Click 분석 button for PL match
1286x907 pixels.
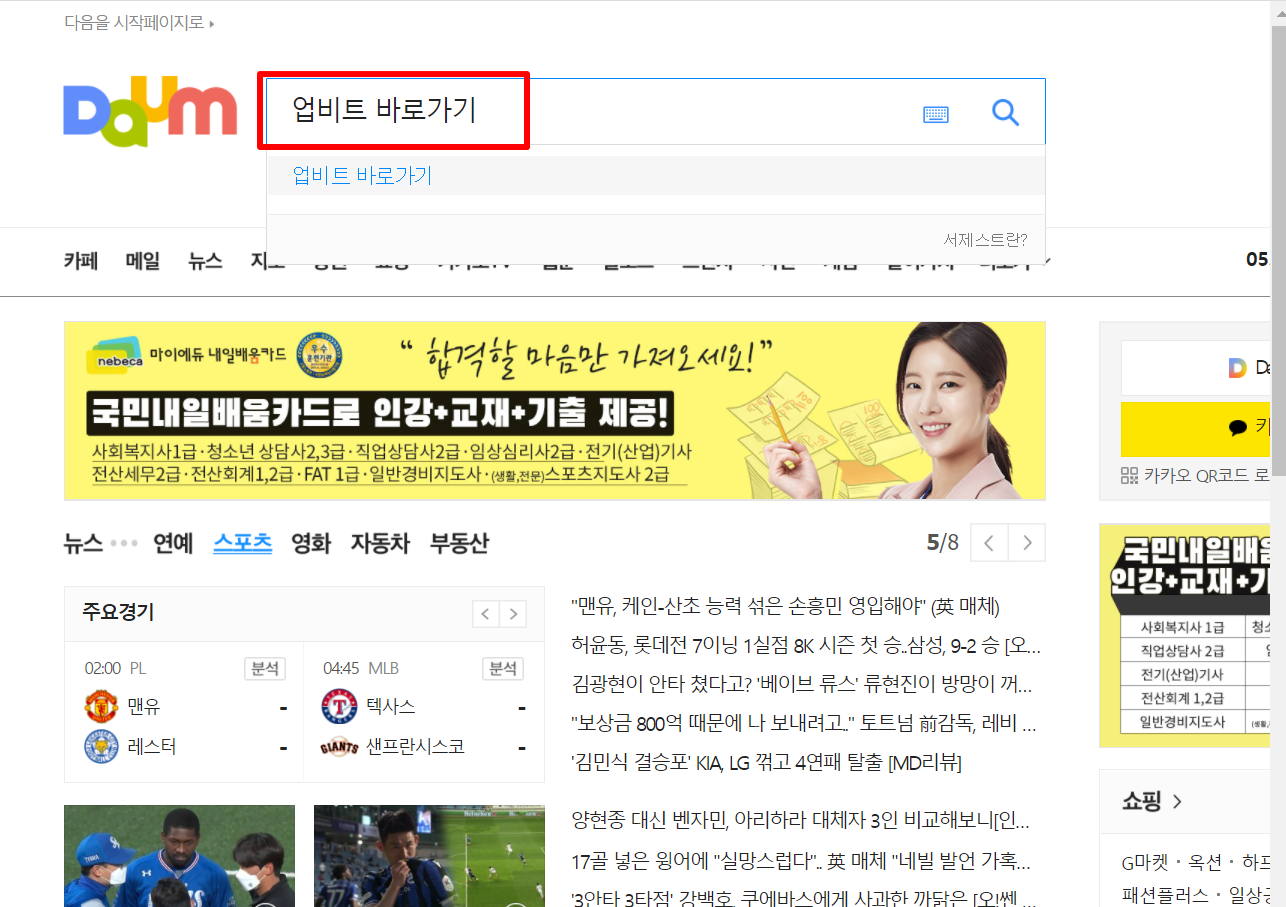click(265, 668)
